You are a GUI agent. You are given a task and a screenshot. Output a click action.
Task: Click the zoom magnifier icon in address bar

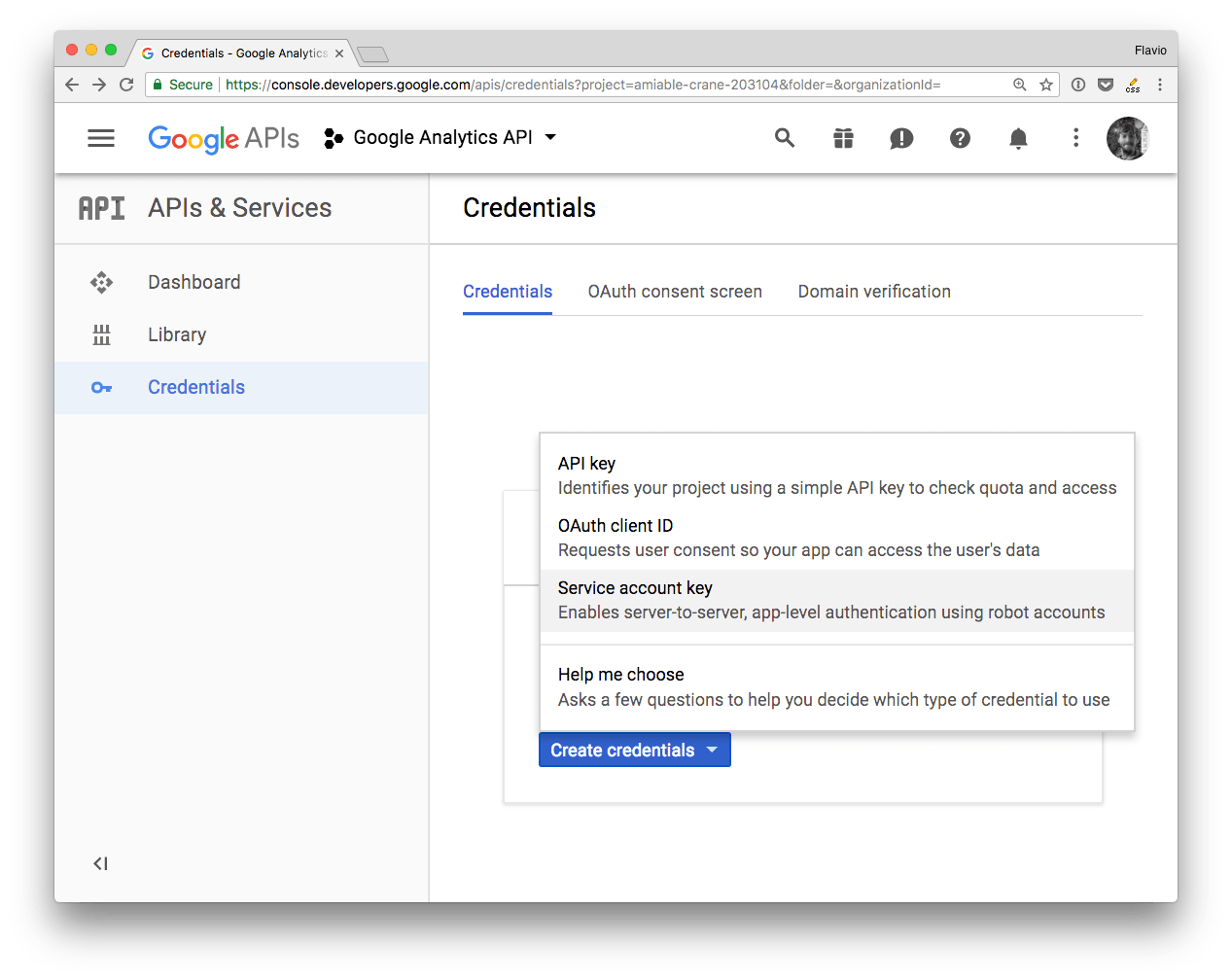pyautogui.click(x=1020, y=85)
